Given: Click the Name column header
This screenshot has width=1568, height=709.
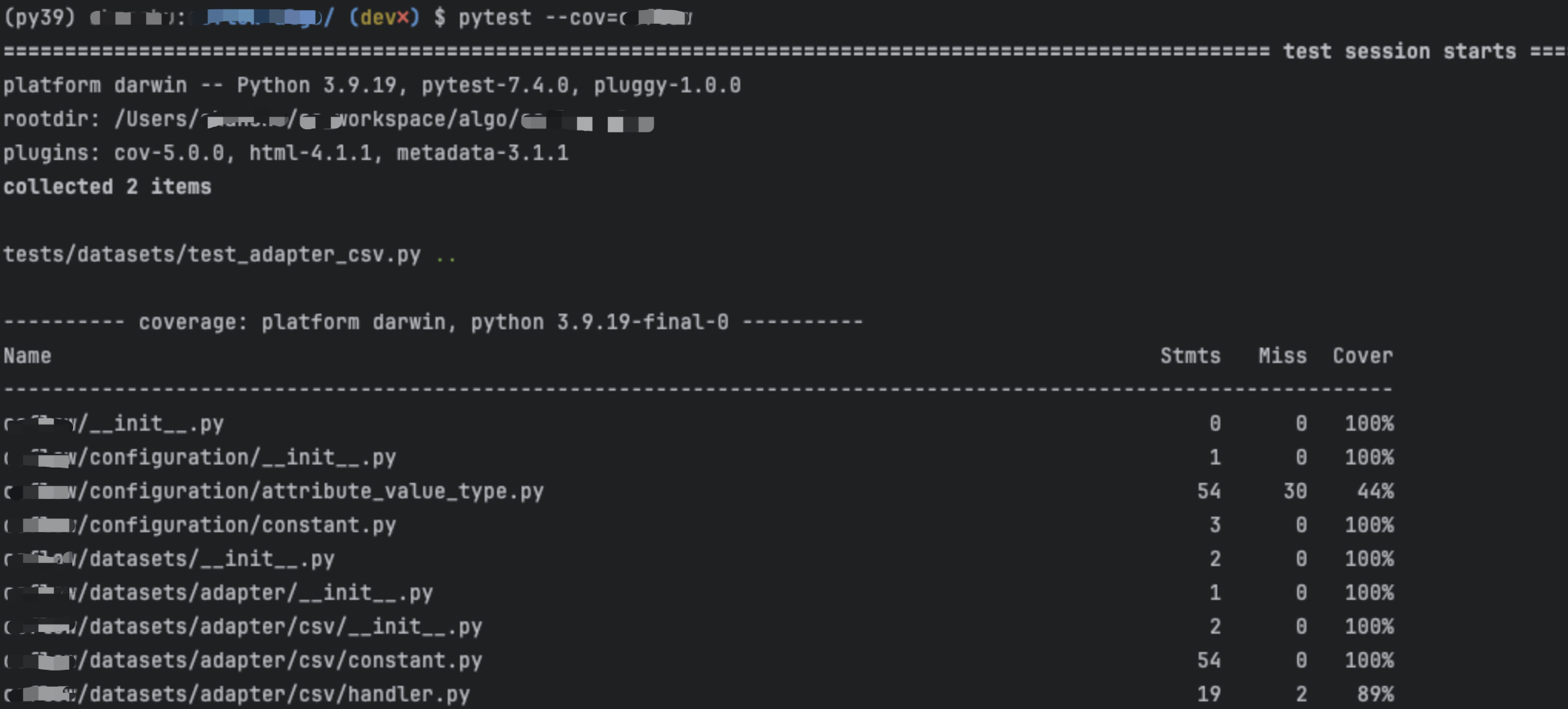Looking at the screenshot, I should [28, 356].
